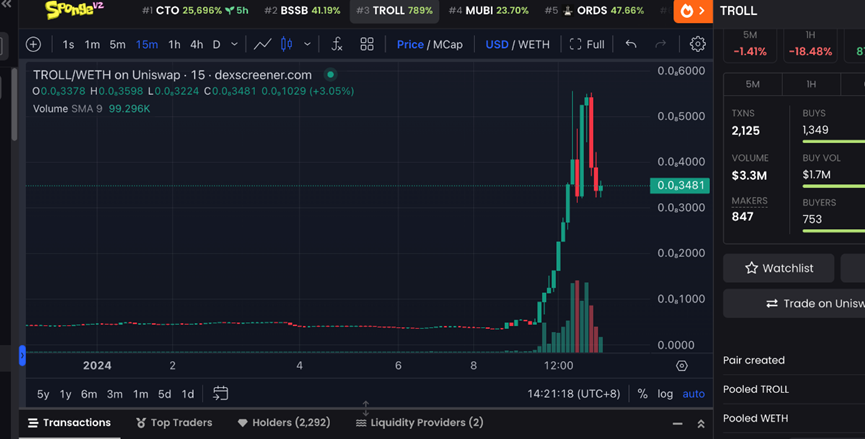Open the Top Traders tab
Viewport: 865px width, 439px height.
coord(174,423)
